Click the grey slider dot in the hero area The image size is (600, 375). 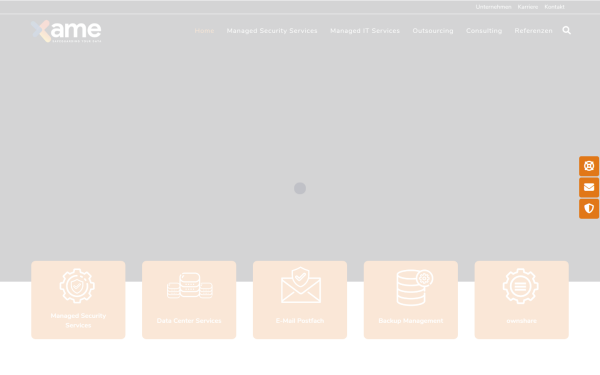coord(300,188)
